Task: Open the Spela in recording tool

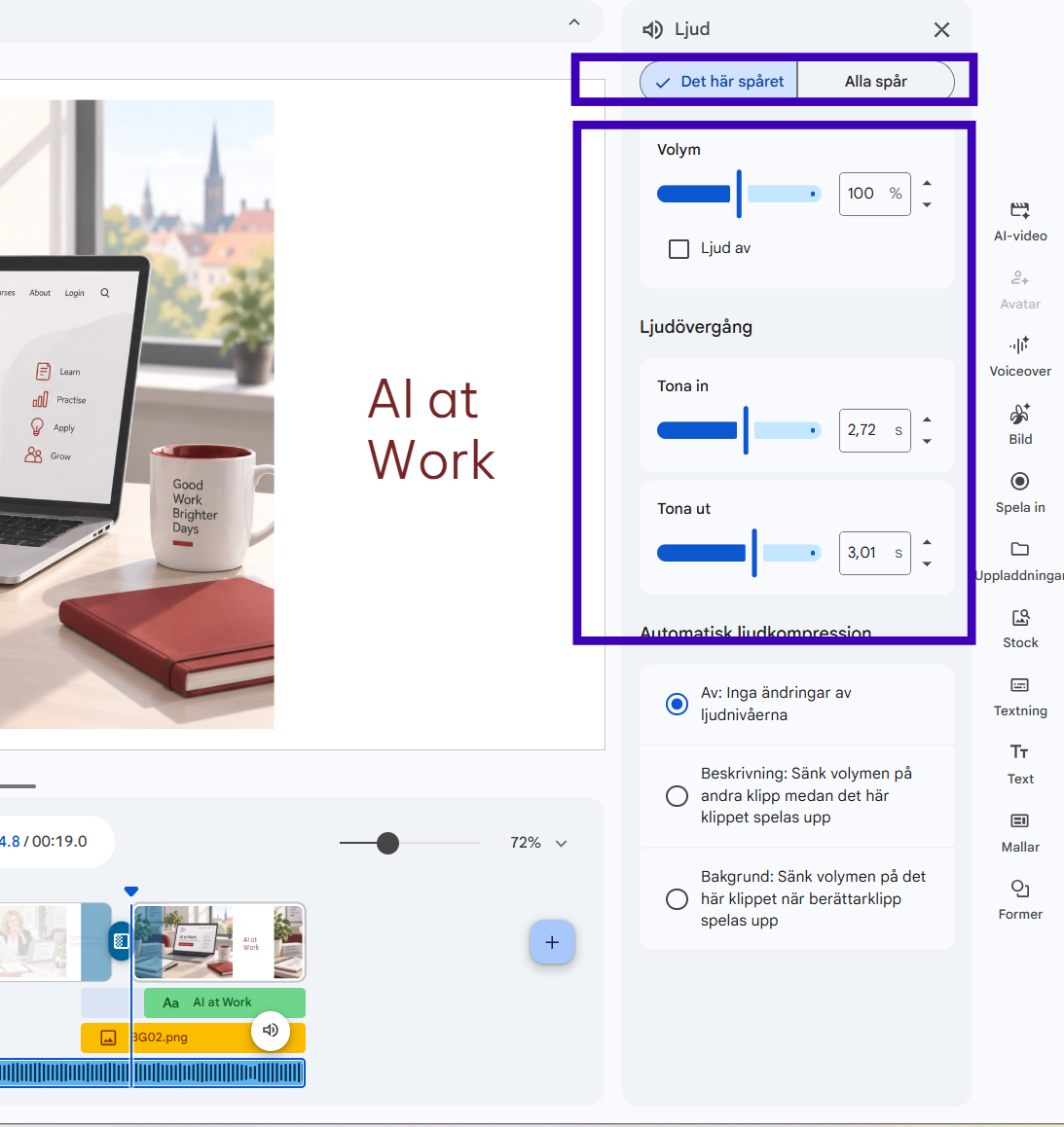Action: (1019, 493)
